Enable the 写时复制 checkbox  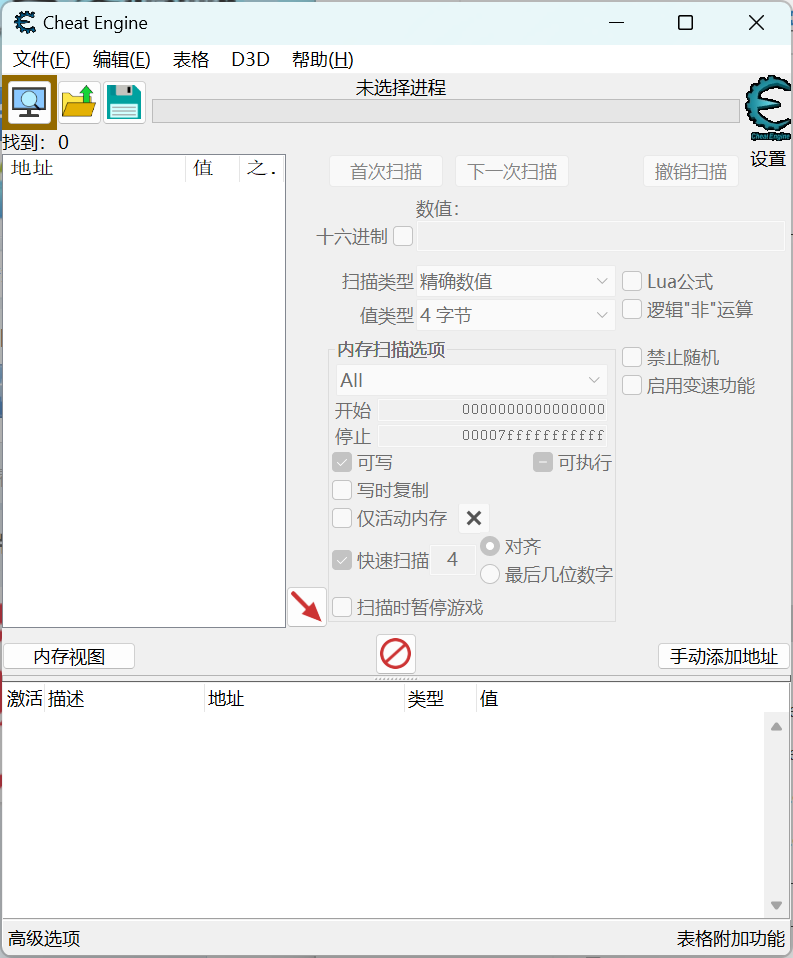(x=342, y=490)
